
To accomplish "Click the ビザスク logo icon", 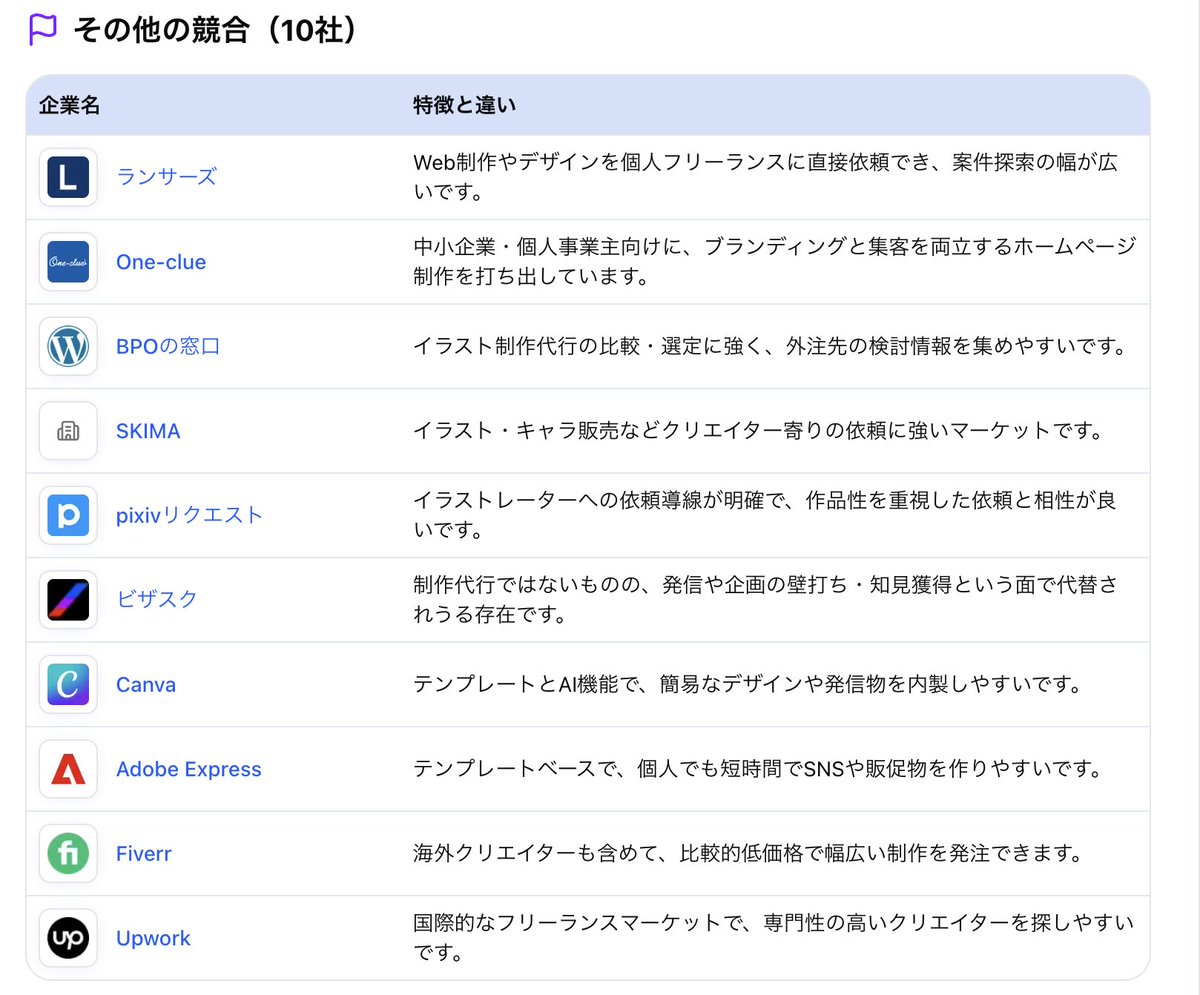I will (x=68, y=600).
